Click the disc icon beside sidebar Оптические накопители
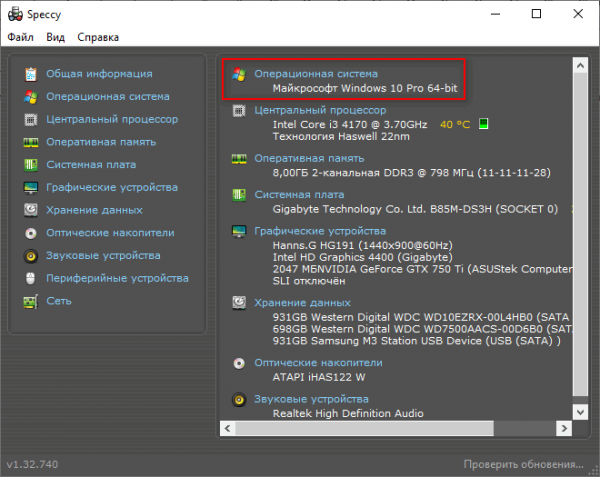This screenshot has width=600, height=477. pyautogui.click(x=31, y=233)
